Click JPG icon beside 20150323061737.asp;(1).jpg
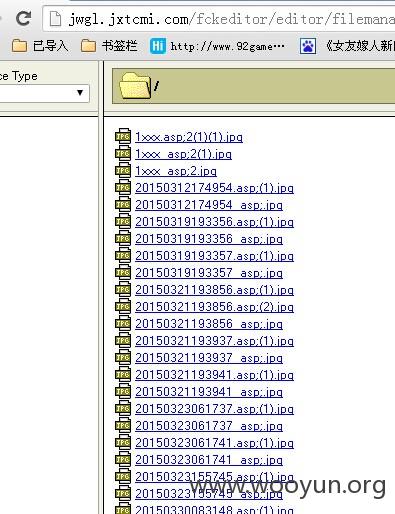Image resolution: width=395 pixels, height=514 pixels. 123,408
